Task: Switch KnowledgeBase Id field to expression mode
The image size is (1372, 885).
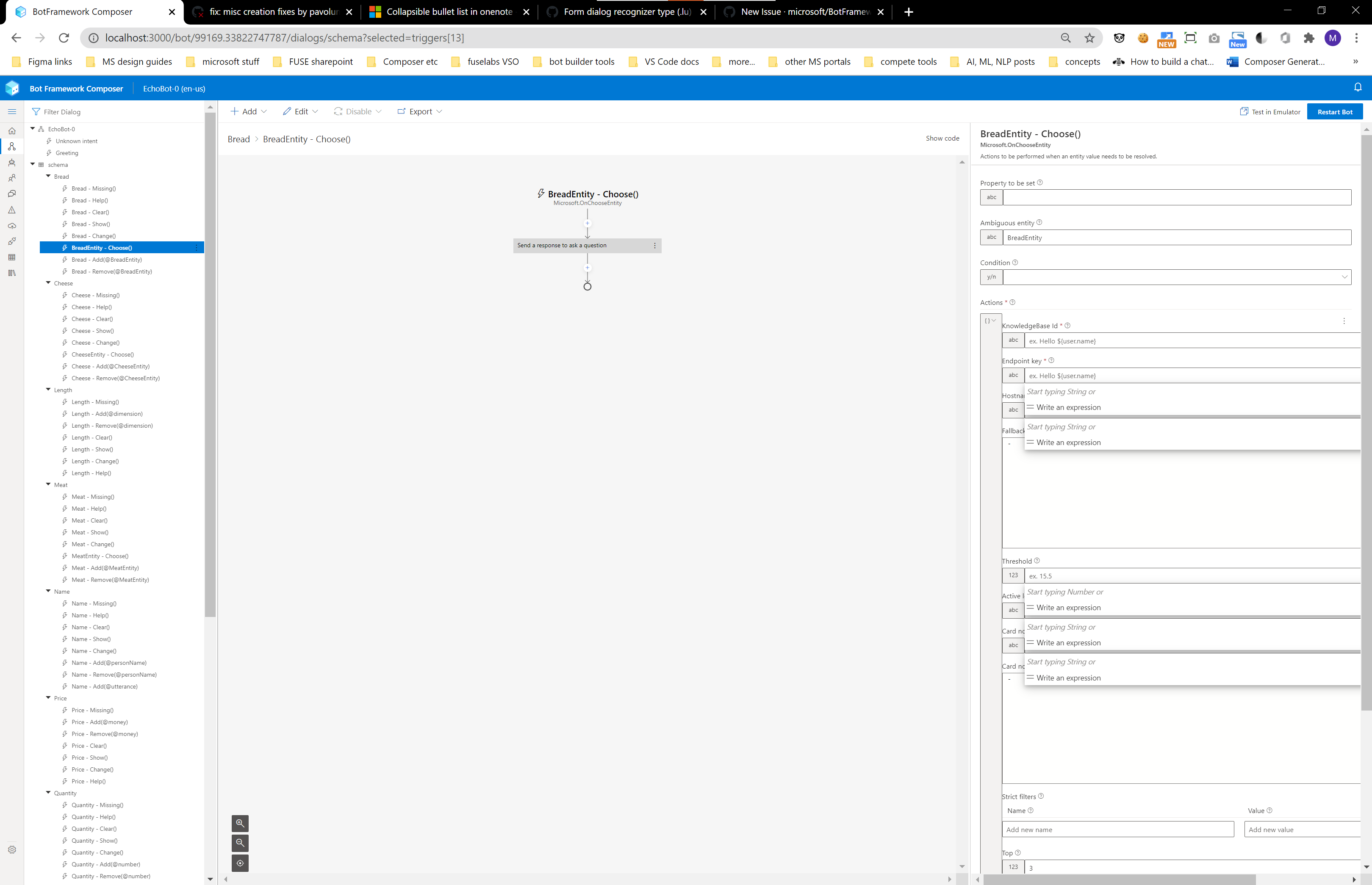Action: (x=1013, y=340)
